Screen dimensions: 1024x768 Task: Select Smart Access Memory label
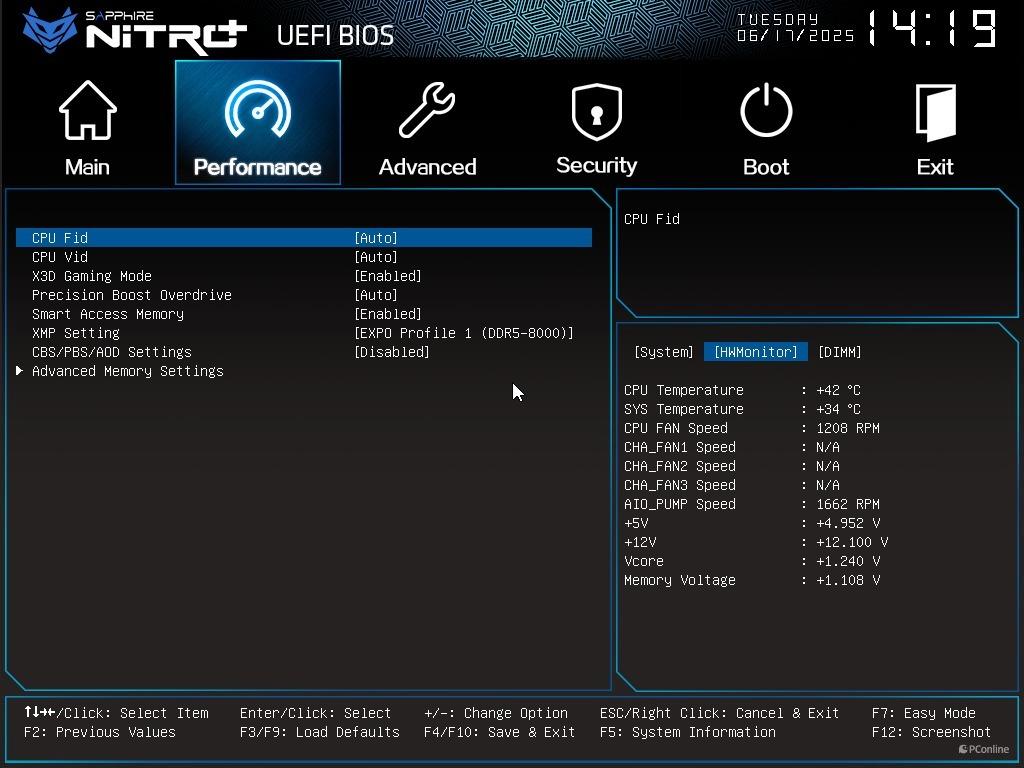108,313
